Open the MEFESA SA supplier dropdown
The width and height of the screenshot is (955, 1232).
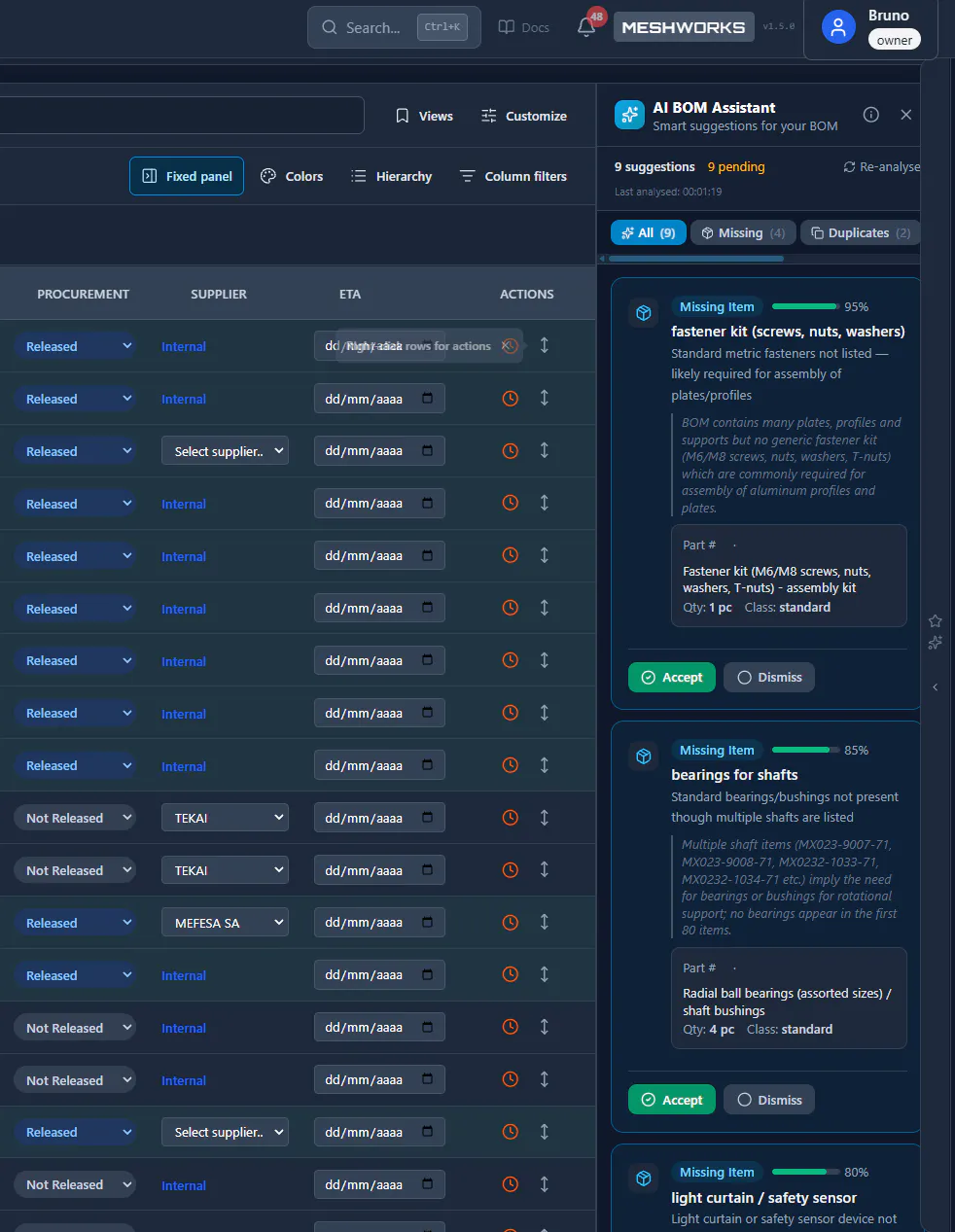(225, 922)
